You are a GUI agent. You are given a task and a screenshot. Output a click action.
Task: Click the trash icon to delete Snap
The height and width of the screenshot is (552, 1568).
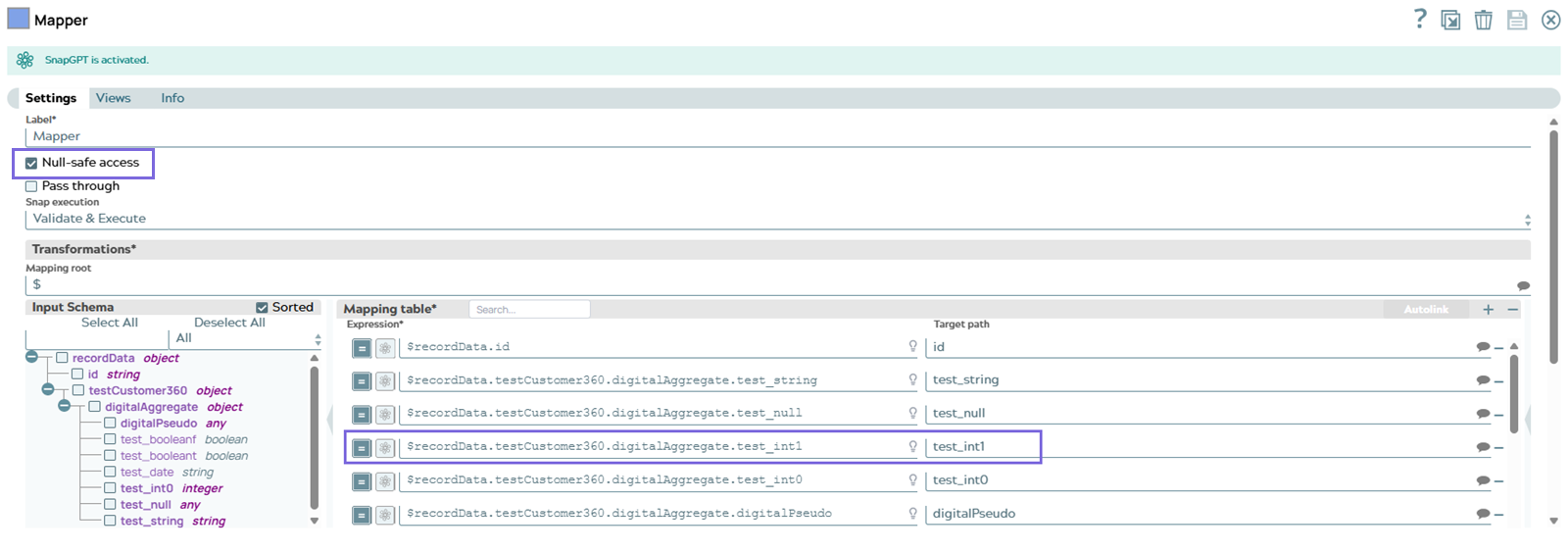(x=1484, y=20)
